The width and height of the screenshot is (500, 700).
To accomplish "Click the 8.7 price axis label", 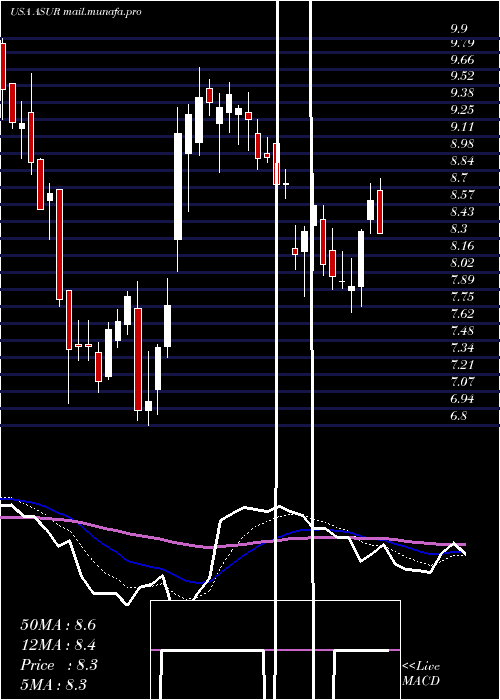I will (x=459, y=178).
